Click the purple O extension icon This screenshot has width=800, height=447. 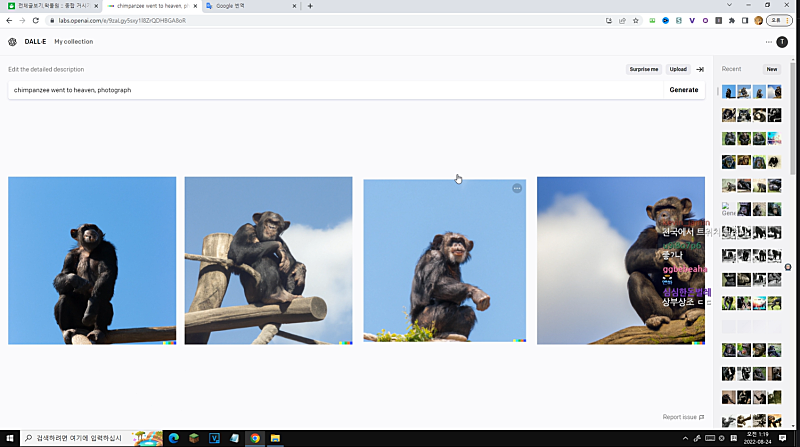point(705,20)
